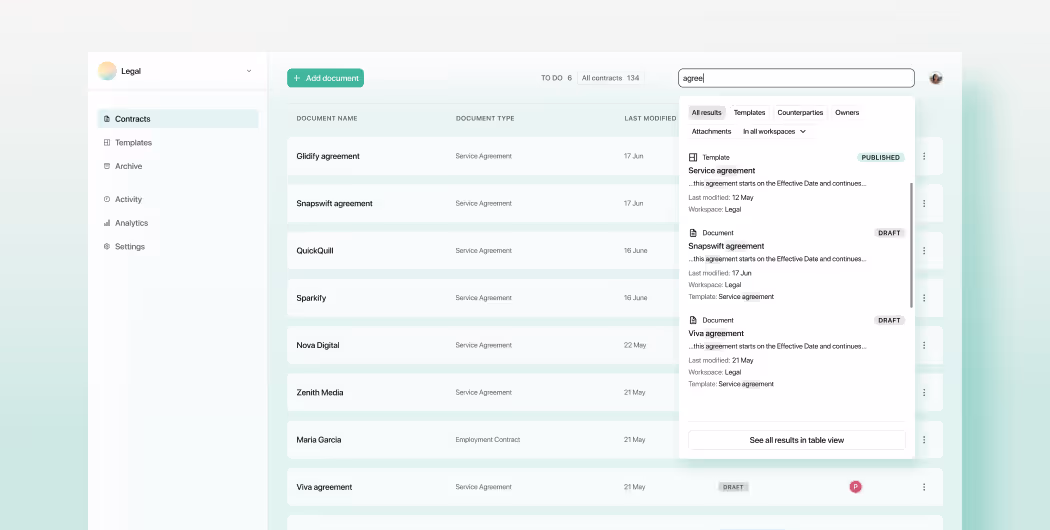Open more options for Snapswift agreement row

(x=924, y=203)
